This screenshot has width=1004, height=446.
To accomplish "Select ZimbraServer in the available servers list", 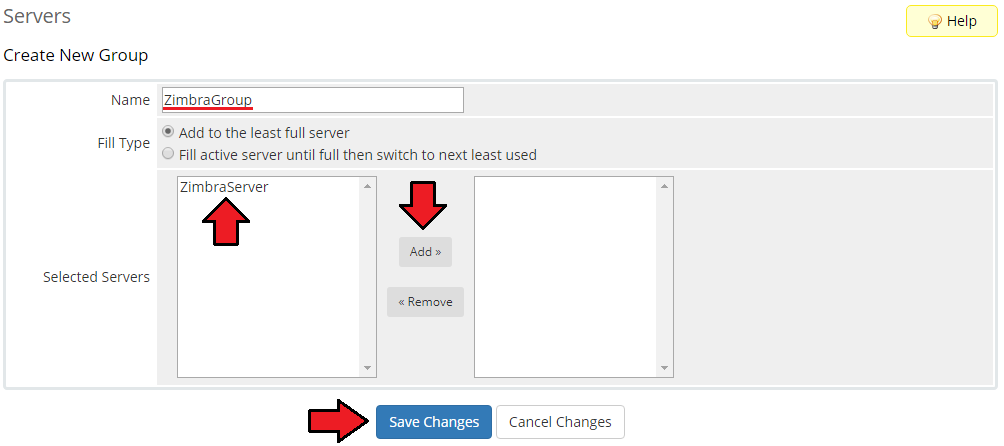I will click(224, 187).
